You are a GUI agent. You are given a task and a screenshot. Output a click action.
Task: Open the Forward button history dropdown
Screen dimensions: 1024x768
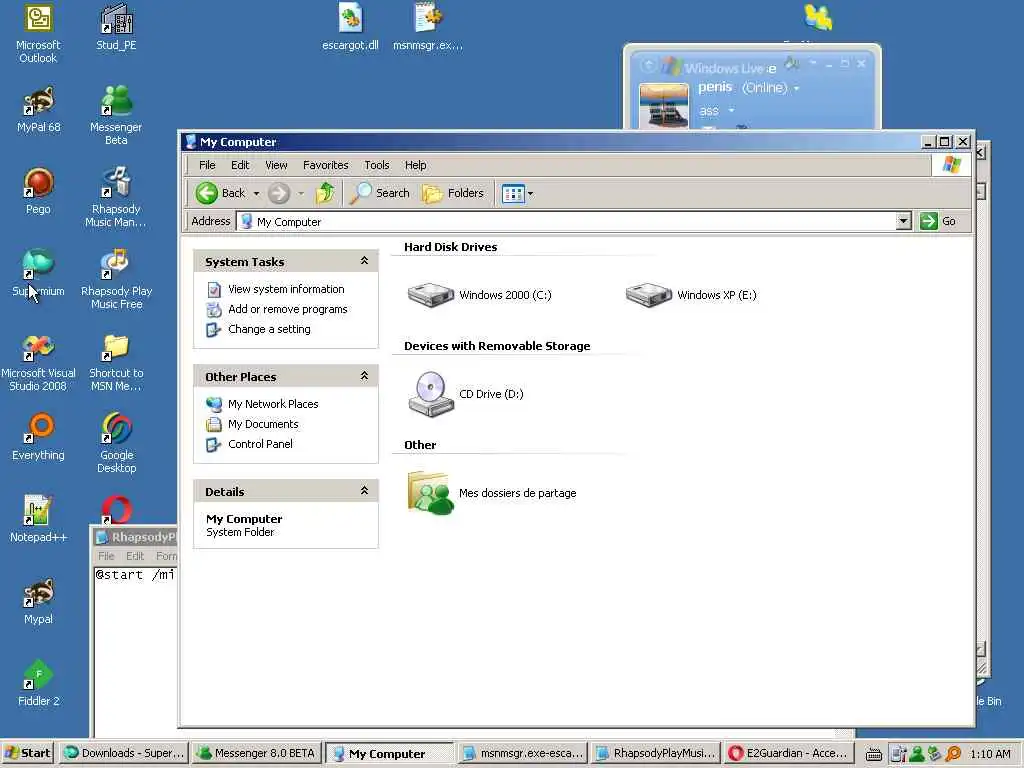pos(301,193)
